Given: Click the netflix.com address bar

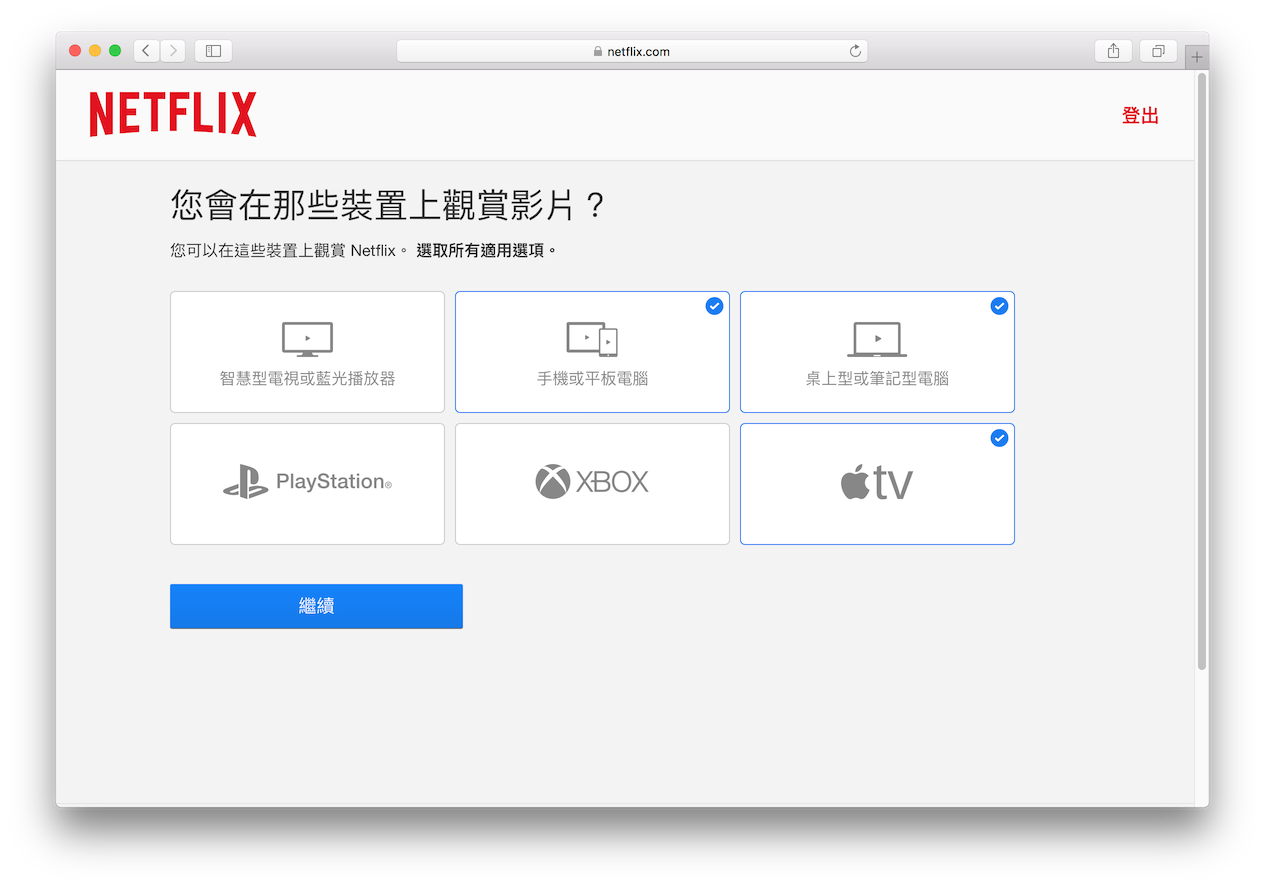Looking at the screenshot, I should [x=632, y=51].
